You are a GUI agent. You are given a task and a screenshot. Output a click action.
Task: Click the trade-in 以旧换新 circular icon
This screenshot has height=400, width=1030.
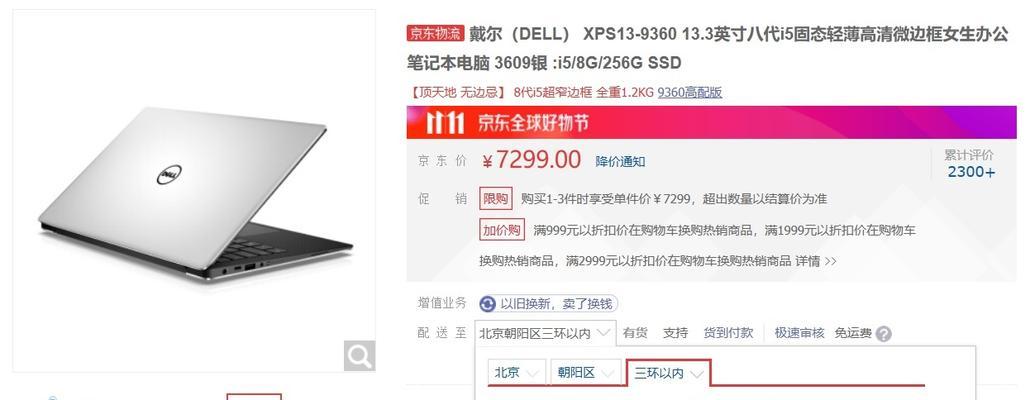coord(487,303)
